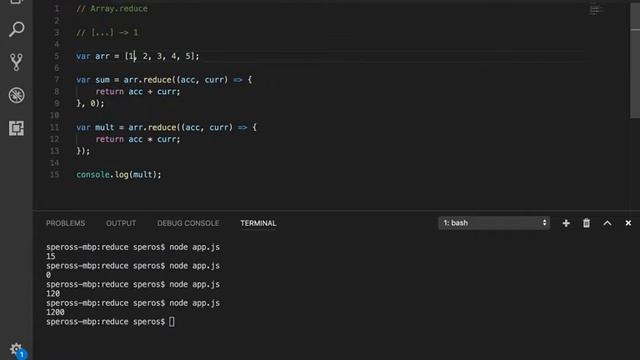Switch to the DEBUG CONSOLE tab
The height and width of the screenshot is (360, 640).
[188, 223]
